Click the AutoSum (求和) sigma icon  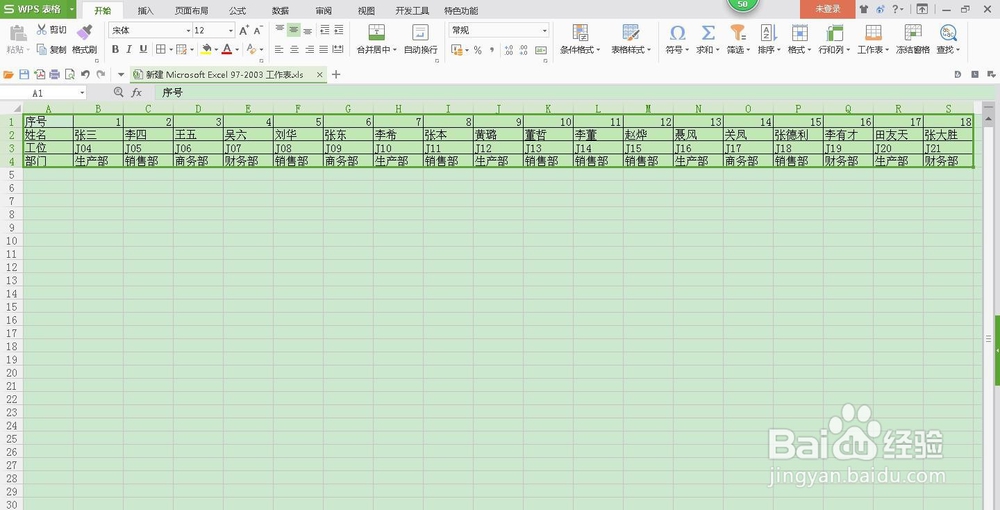tap(708, 33)
